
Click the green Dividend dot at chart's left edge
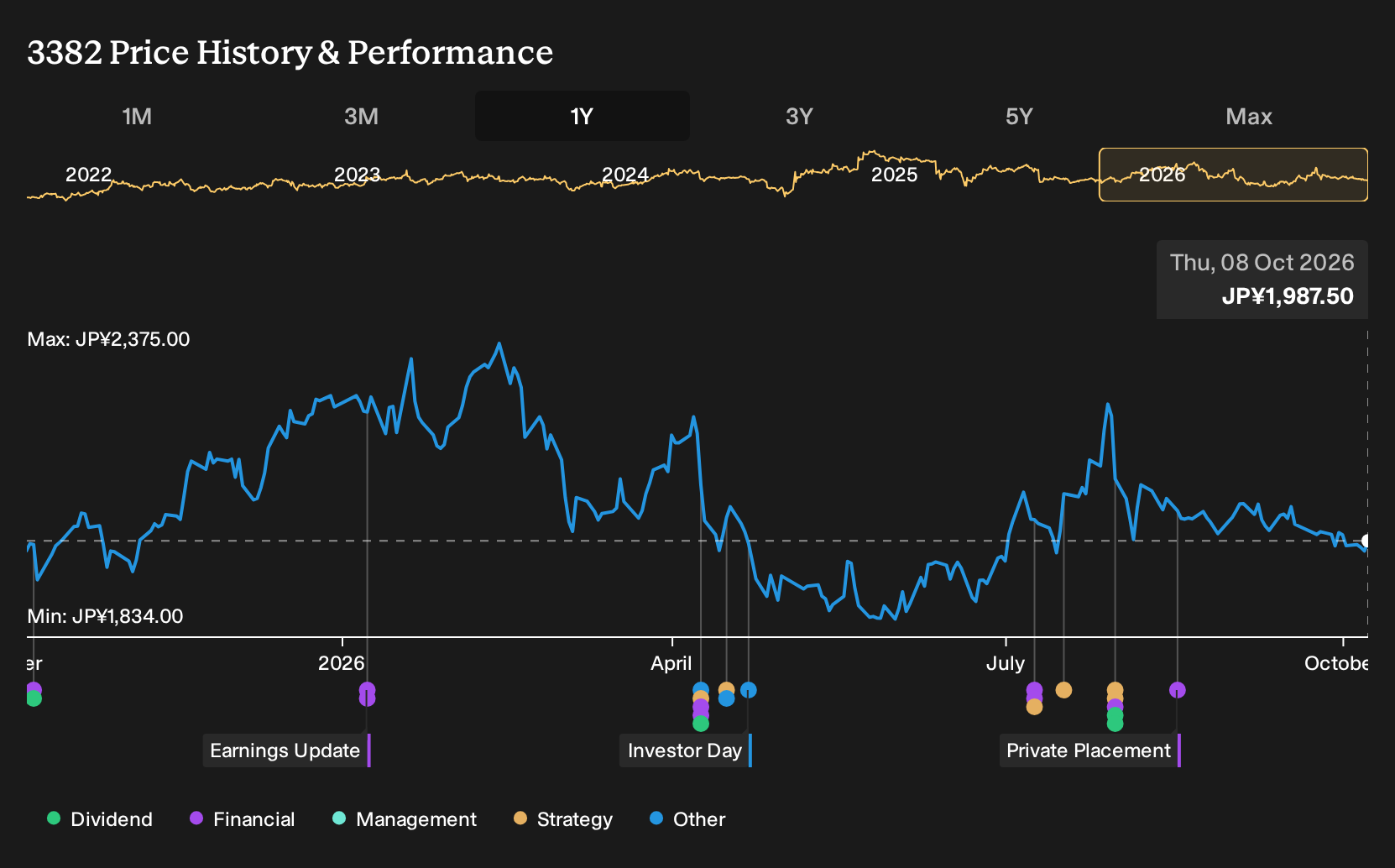[x=34, y=698]
